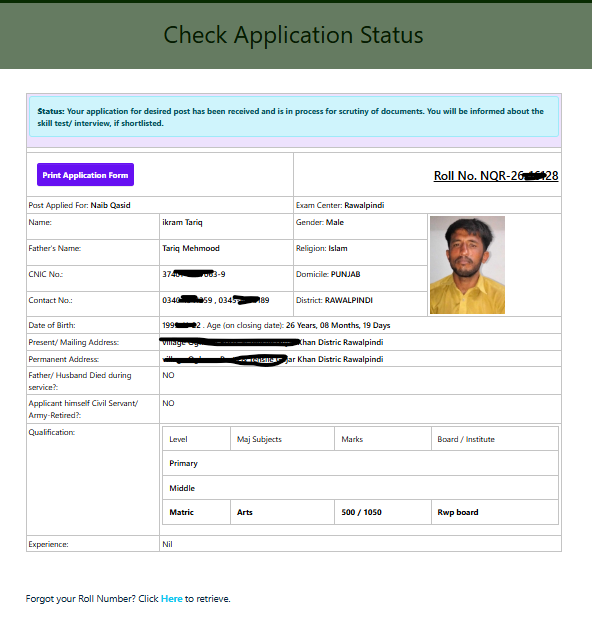Select the name value 'ikram Tariq'
The width and height of the screenshot is (592, 618).
(182, 222)
